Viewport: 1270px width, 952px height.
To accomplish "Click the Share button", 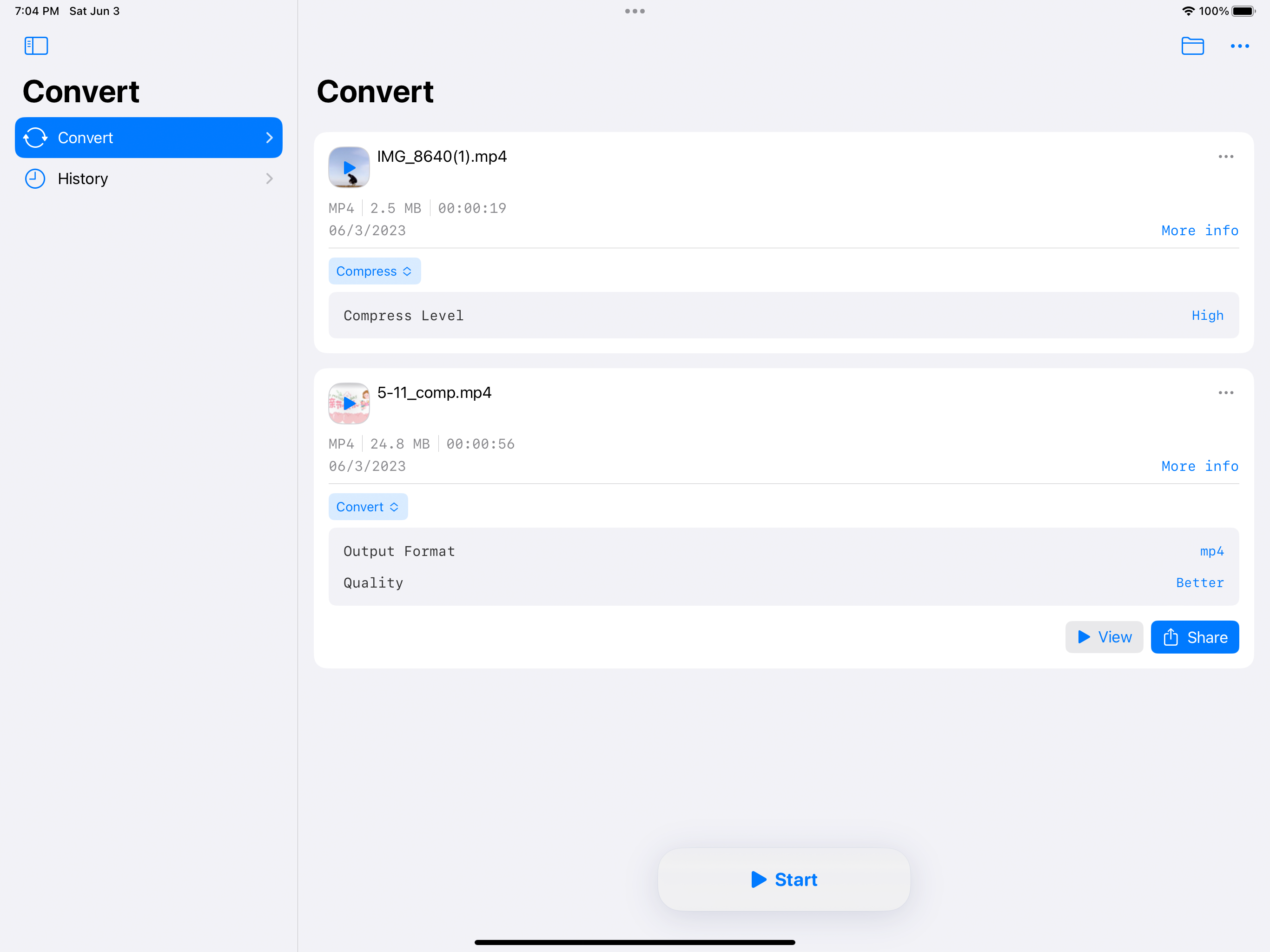I will pos(1195,637).
